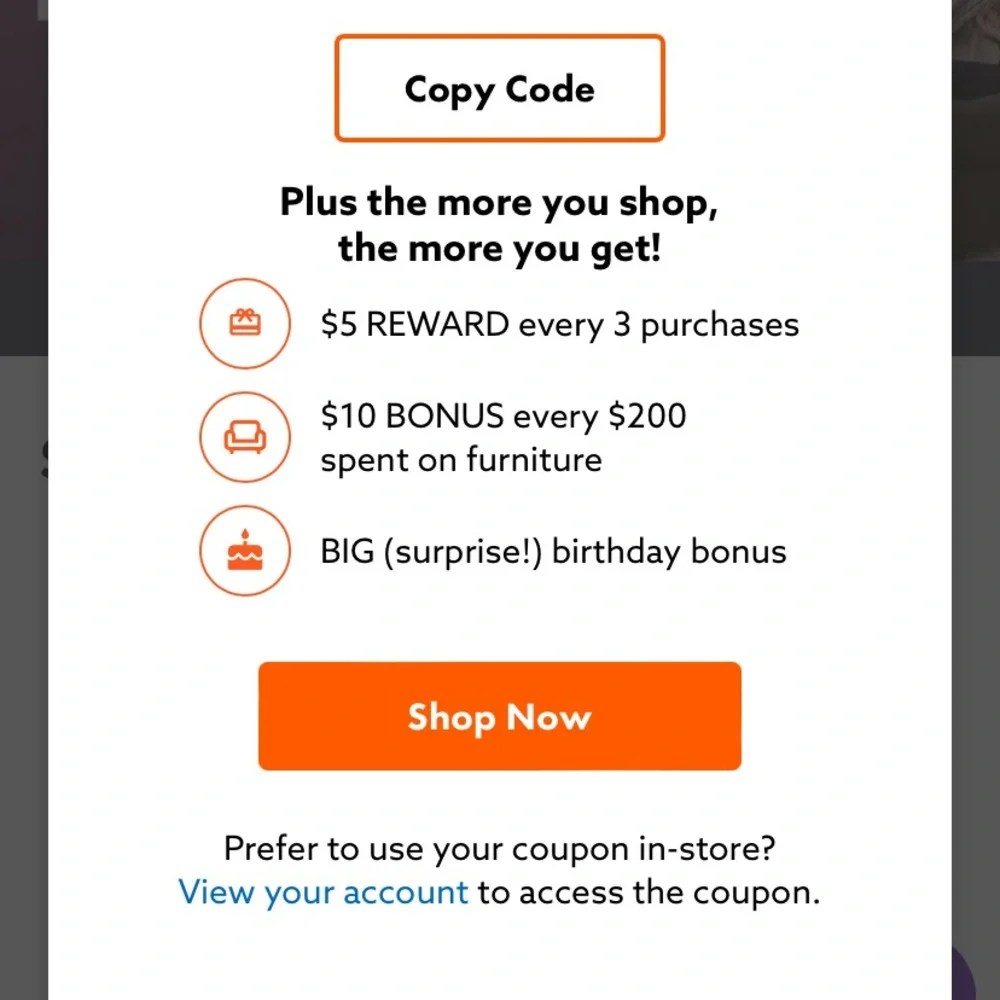Click the "BIG (surprise!) birthday bonus" text

[553, 551]
